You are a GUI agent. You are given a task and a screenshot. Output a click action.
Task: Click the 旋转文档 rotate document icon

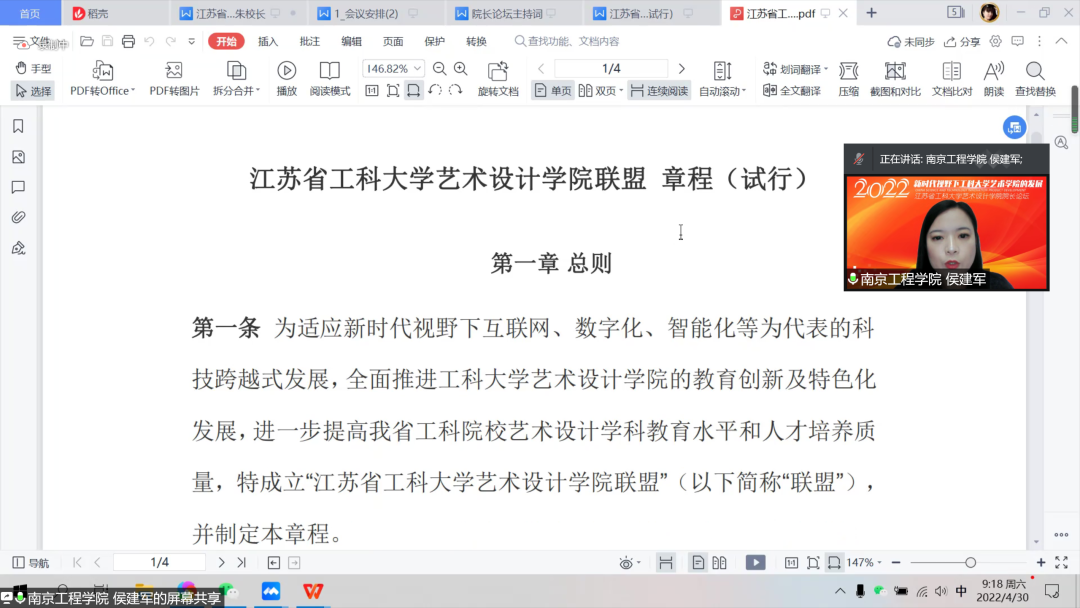[498, 70]
